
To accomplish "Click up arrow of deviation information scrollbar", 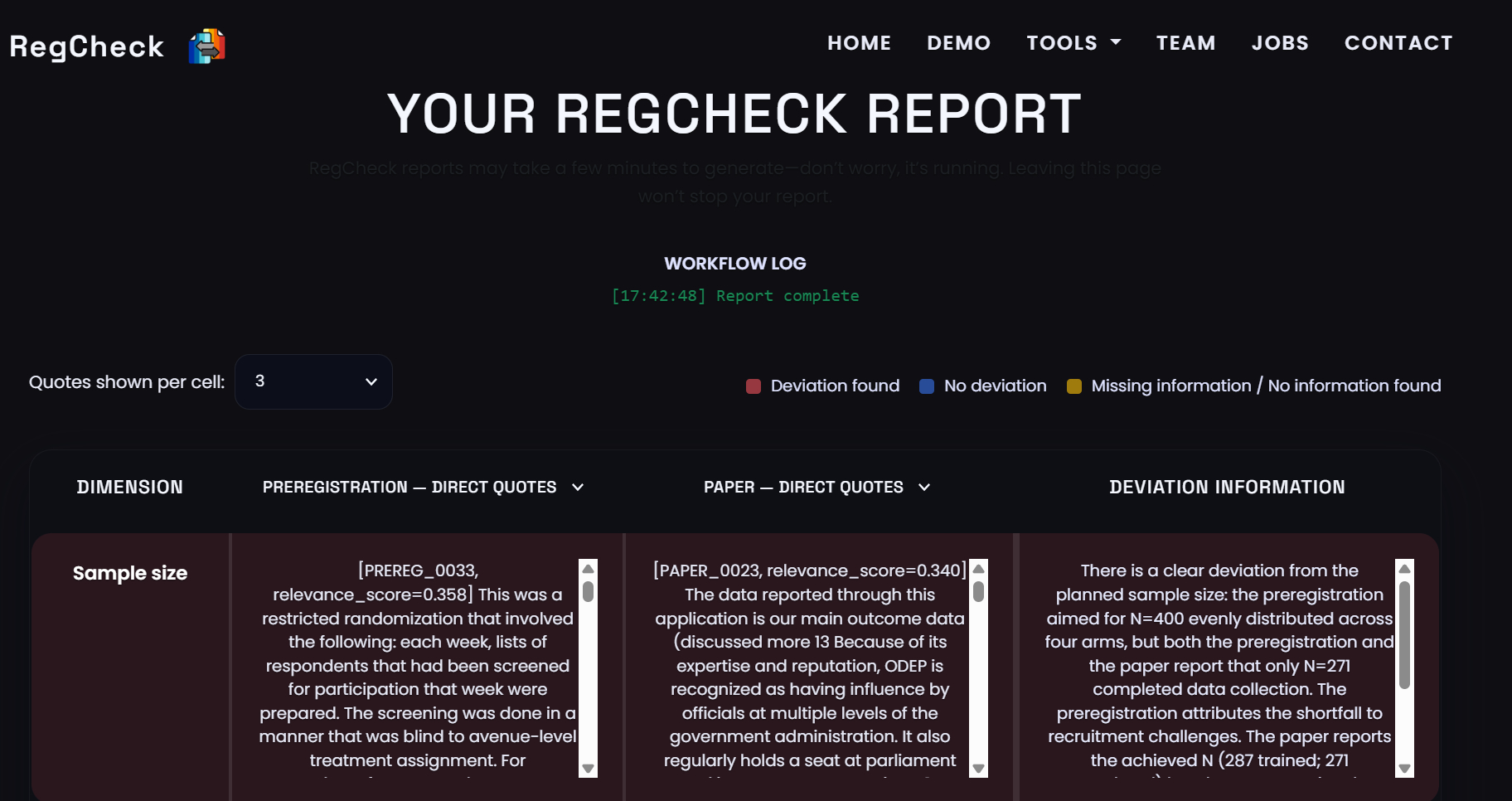I will (x=1404, y=569).
